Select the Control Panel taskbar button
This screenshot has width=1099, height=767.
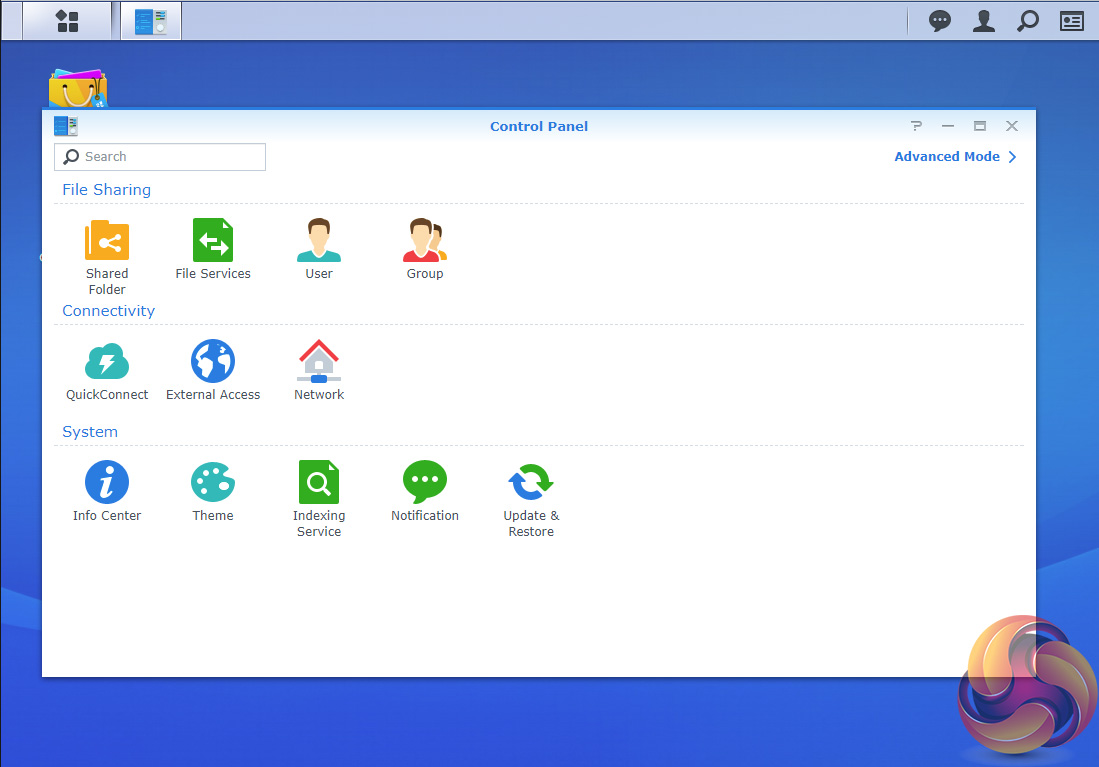pos(151,21)
